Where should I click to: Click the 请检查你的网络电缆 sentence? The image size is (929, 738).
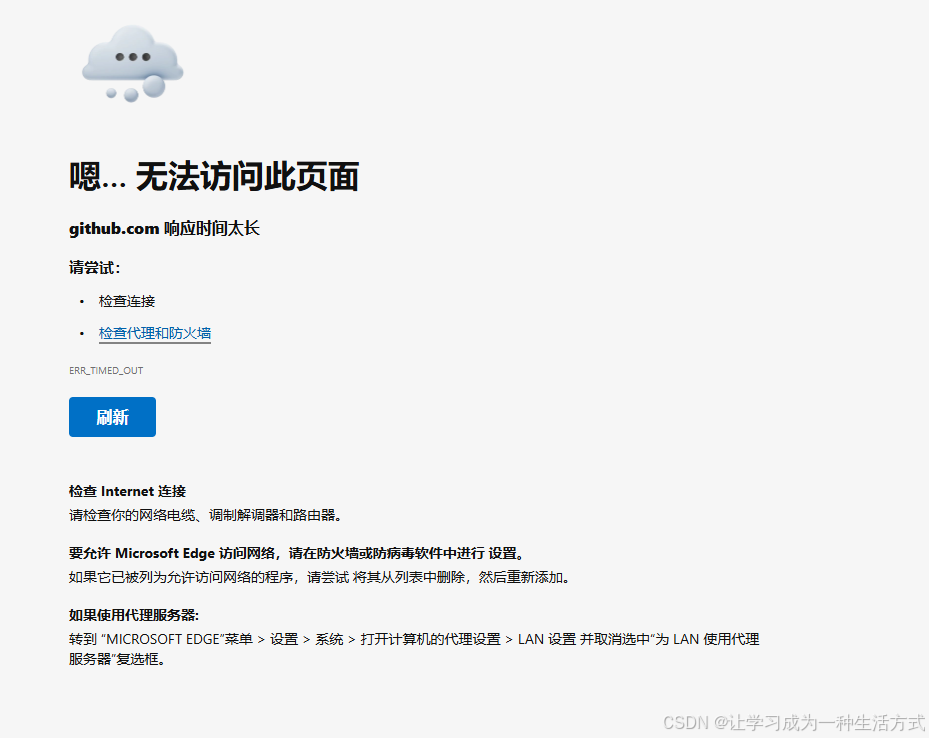(x=206, y=515)
